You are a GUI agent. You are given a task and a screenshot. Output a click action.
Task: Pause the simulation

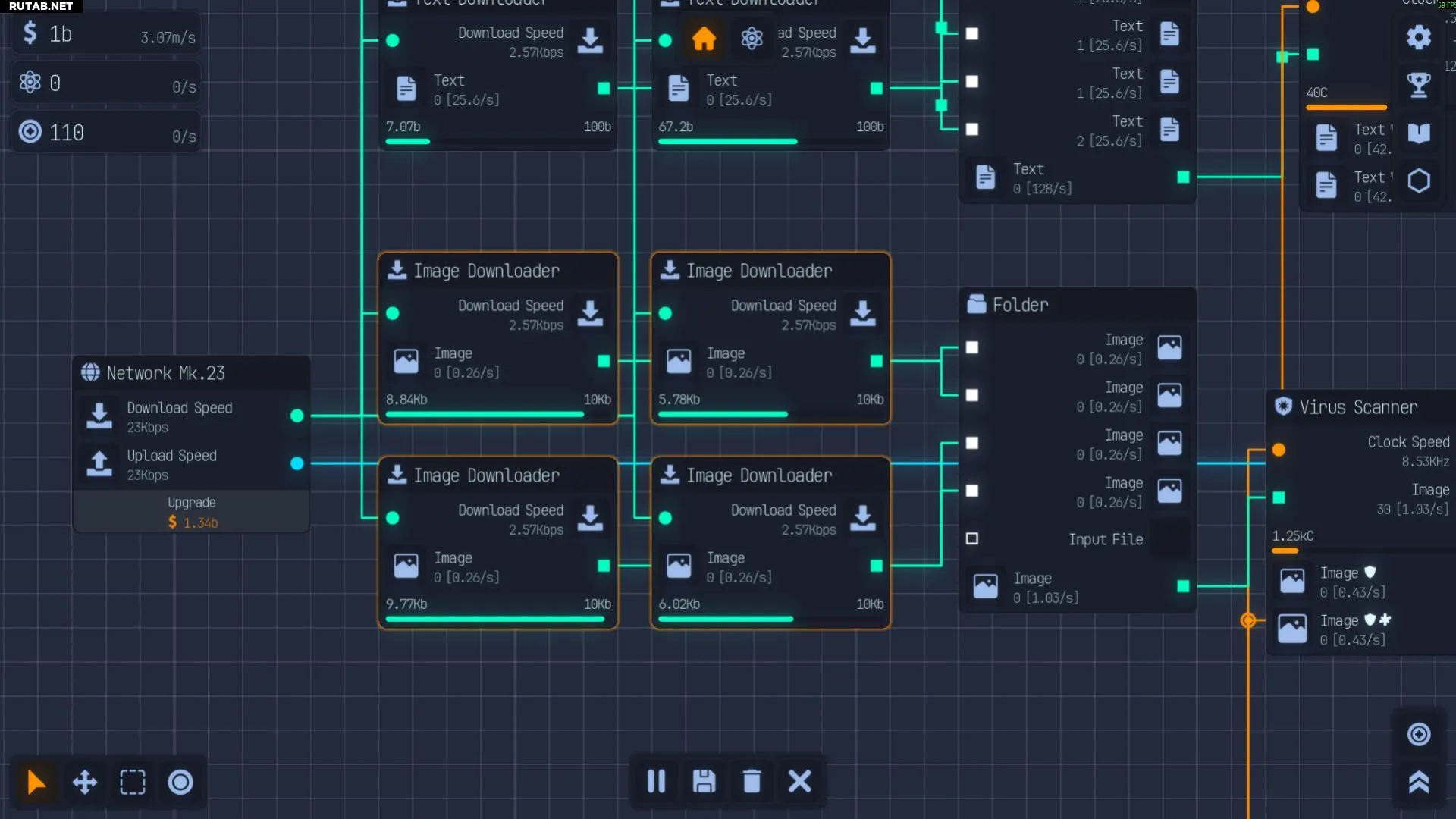point(656,781)
